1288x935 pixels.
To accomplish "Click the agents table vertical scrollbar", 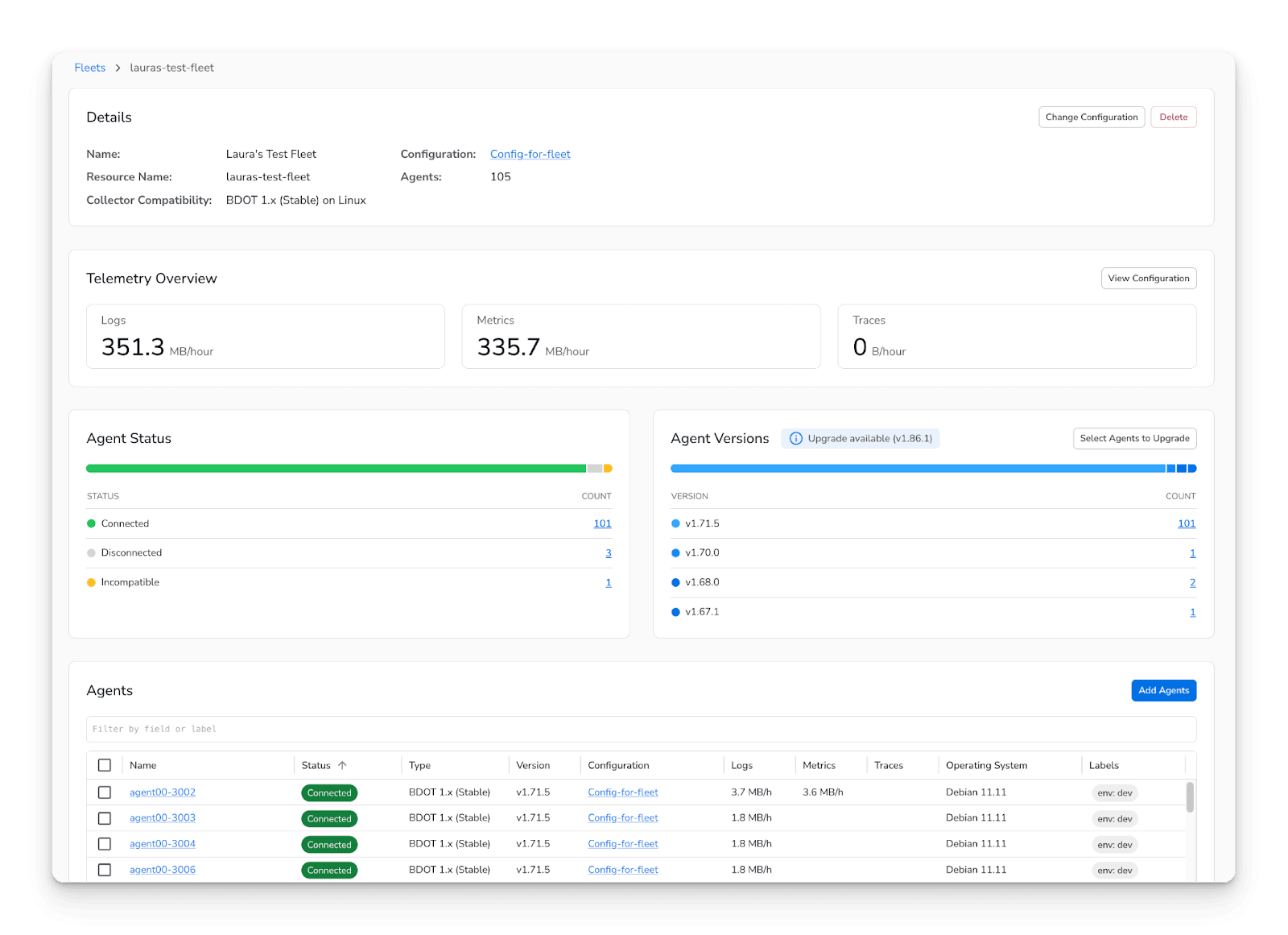I will point(1190,797).
